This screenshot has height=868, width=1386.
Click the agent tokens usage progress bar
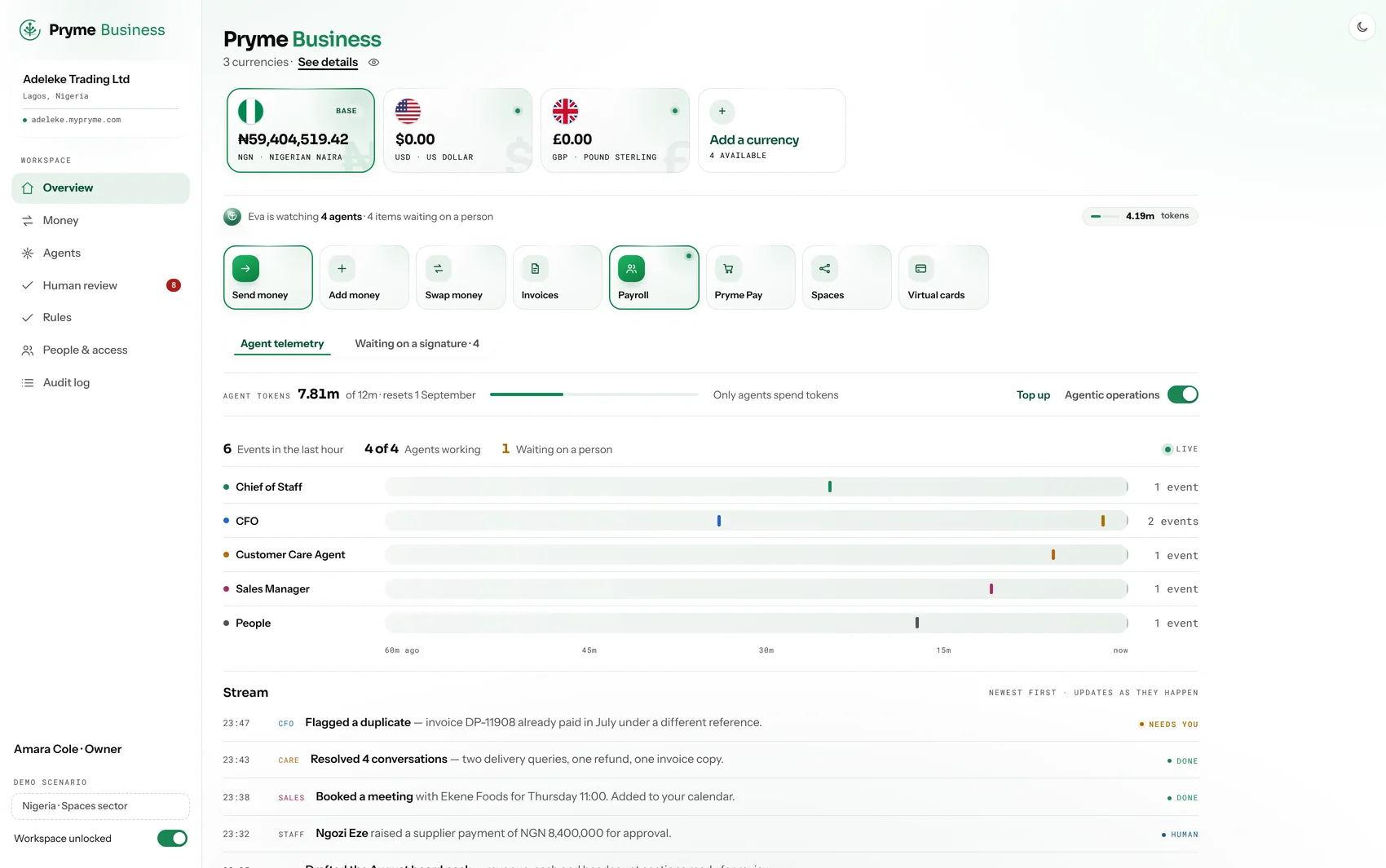pos(594,394)
